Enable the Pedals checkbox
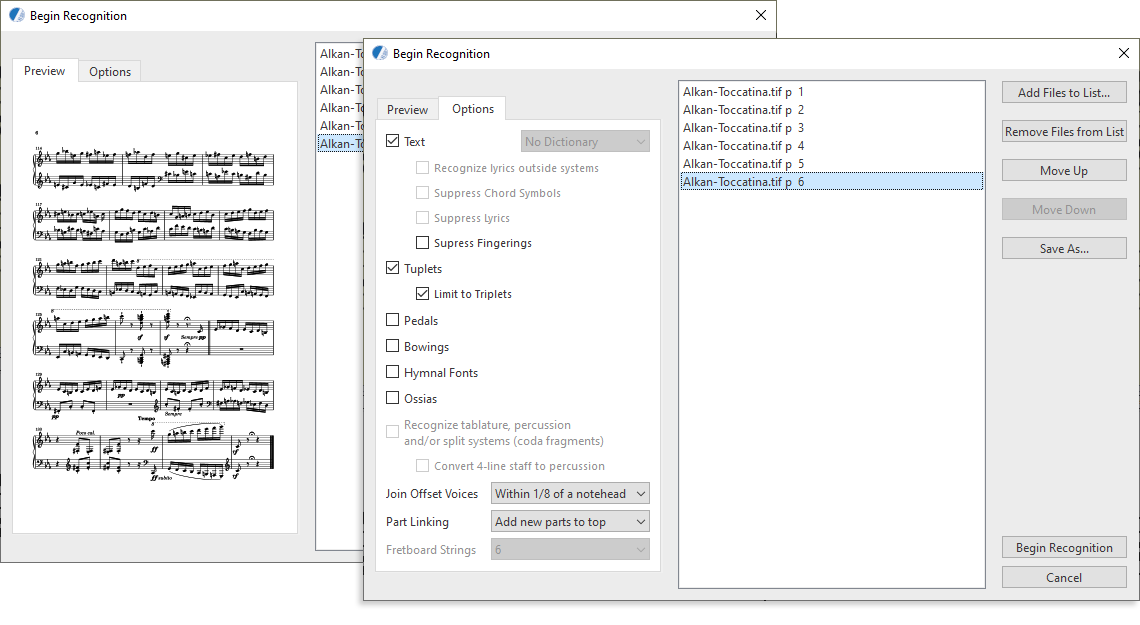Image resolution: width=1140 pixels, height=625 pixels. click(x=393, y=320)
